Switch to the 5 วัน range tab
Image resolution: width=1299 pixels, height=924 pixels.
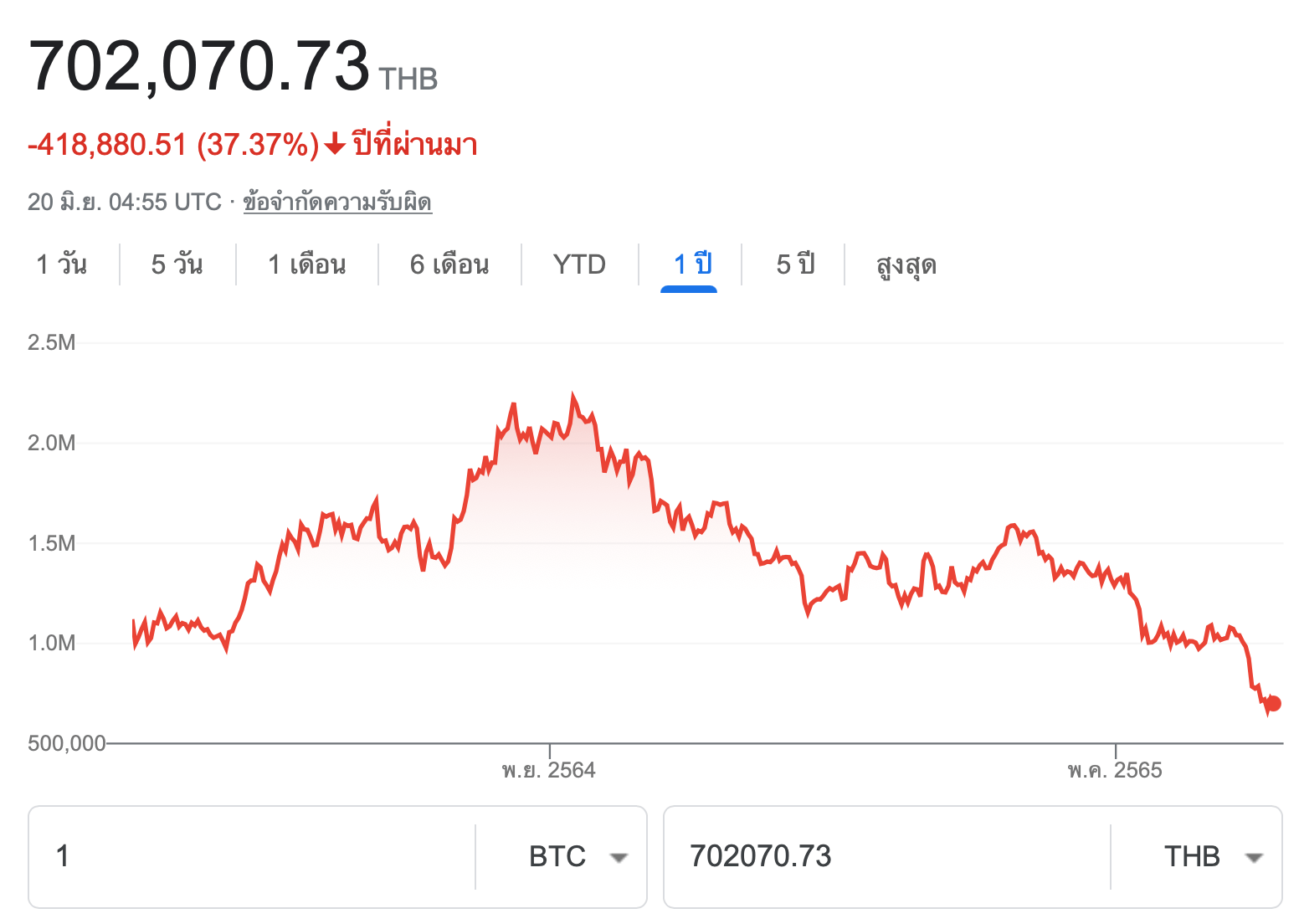tap(177, 264)
